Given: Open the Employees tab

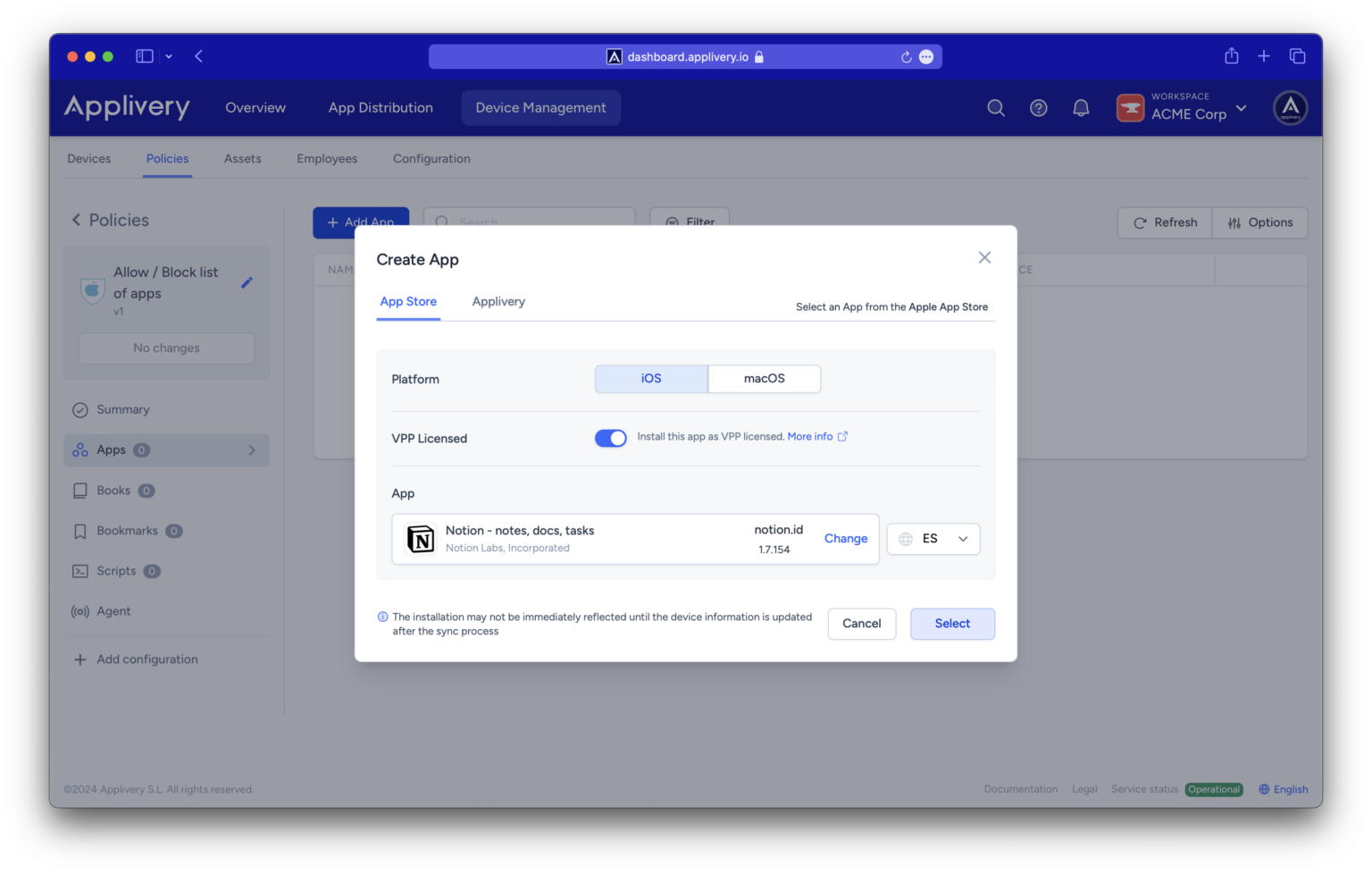Looking at the screenshot, I should 327,158.
